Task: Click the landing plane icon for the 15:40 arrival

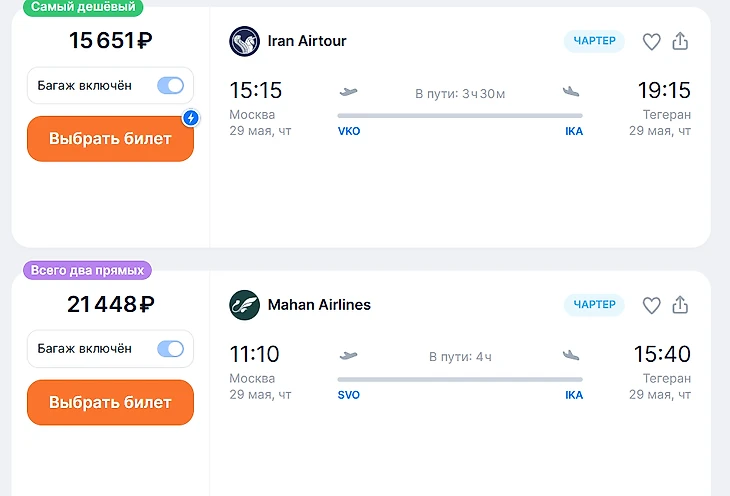Action: click(x=572, y=355)
